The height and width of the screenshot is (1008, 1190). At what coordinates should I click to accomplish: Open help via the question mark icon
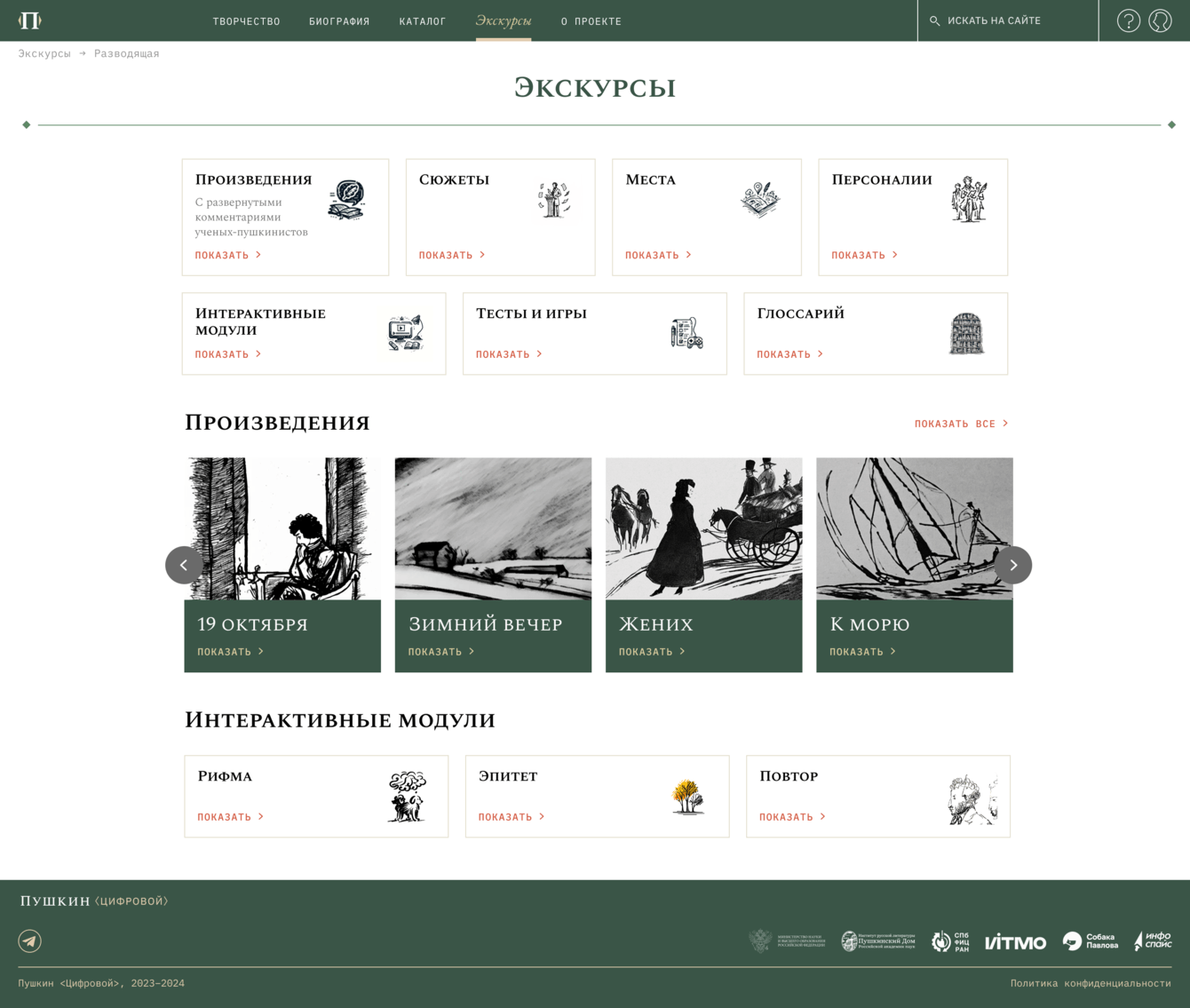click(1129, 20)
